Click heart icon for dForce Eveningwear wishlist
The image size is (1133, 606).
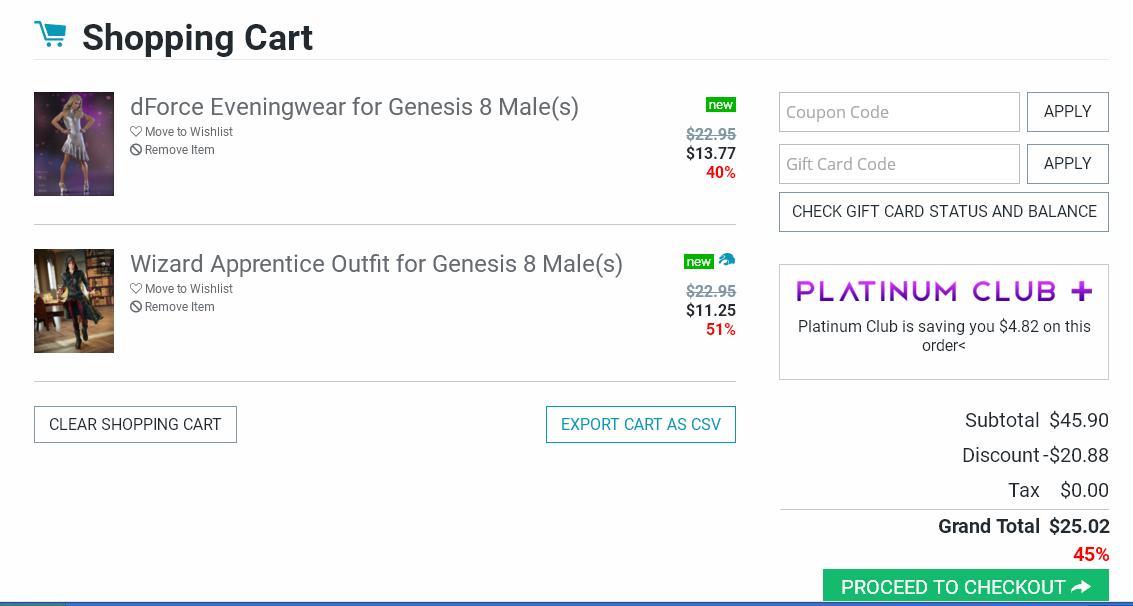[x=136, y=132]
